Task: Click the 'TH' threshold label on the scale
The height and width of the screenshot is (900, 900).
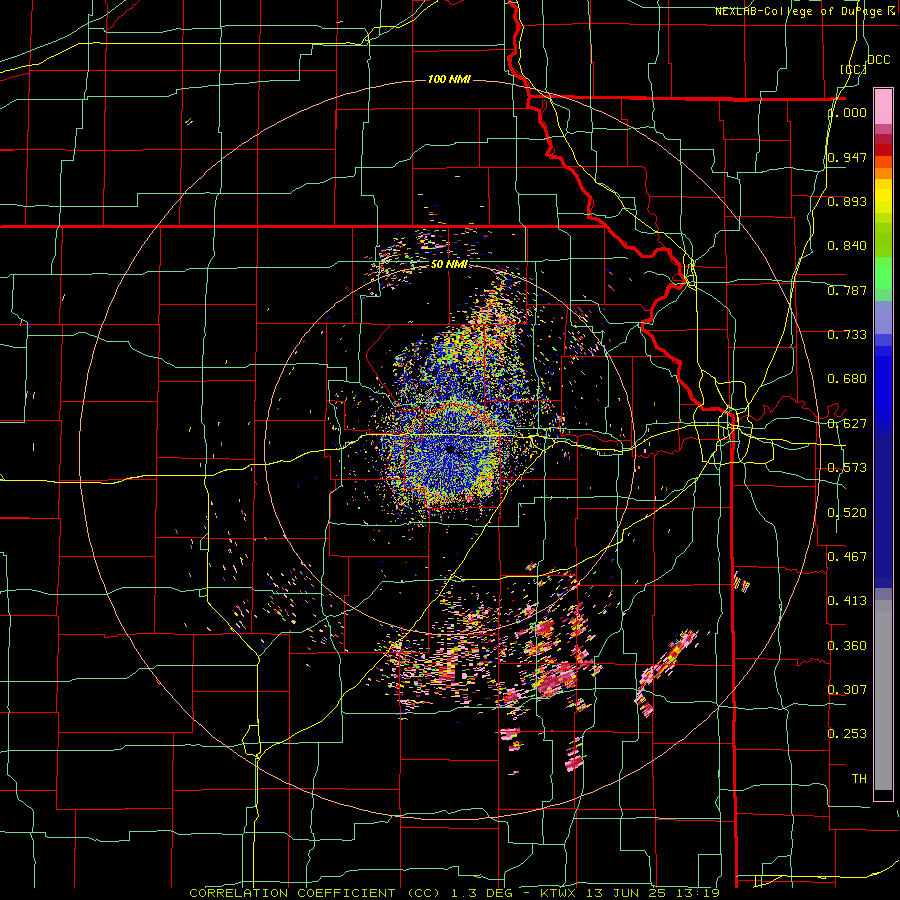Action: 859,779
